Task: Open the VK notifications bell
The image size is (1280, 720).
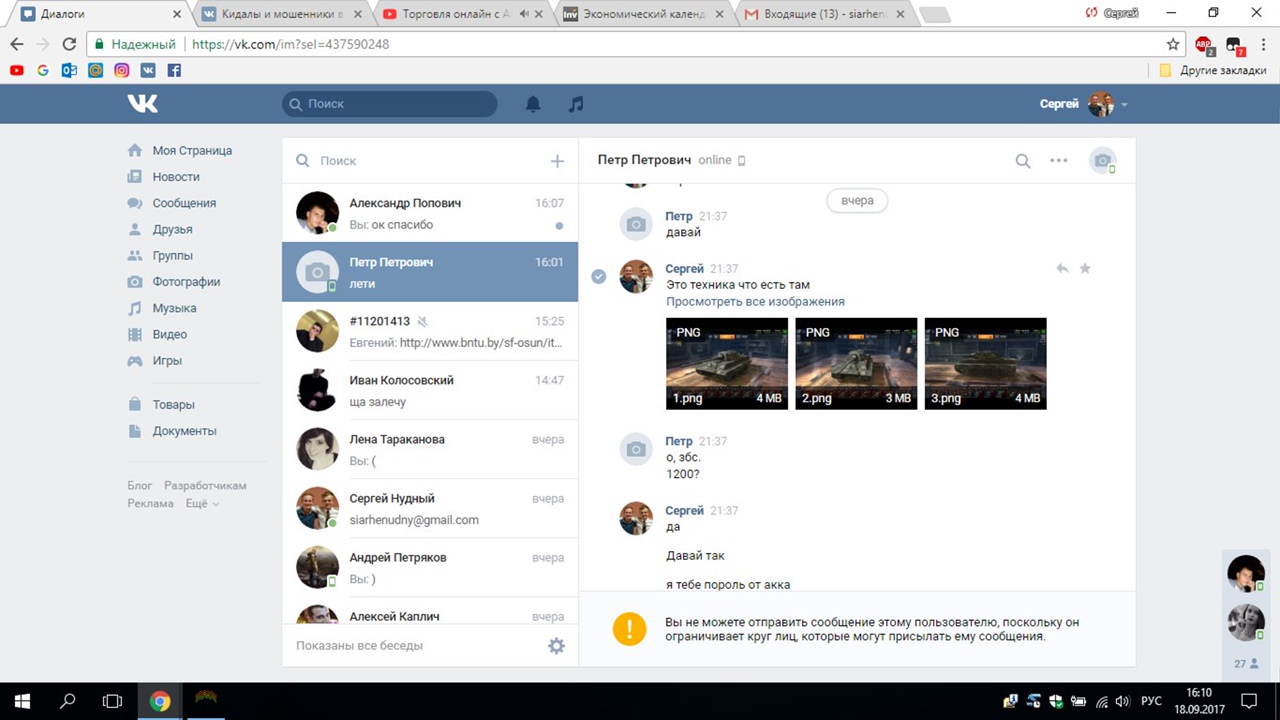Action: tap(533, 104)
